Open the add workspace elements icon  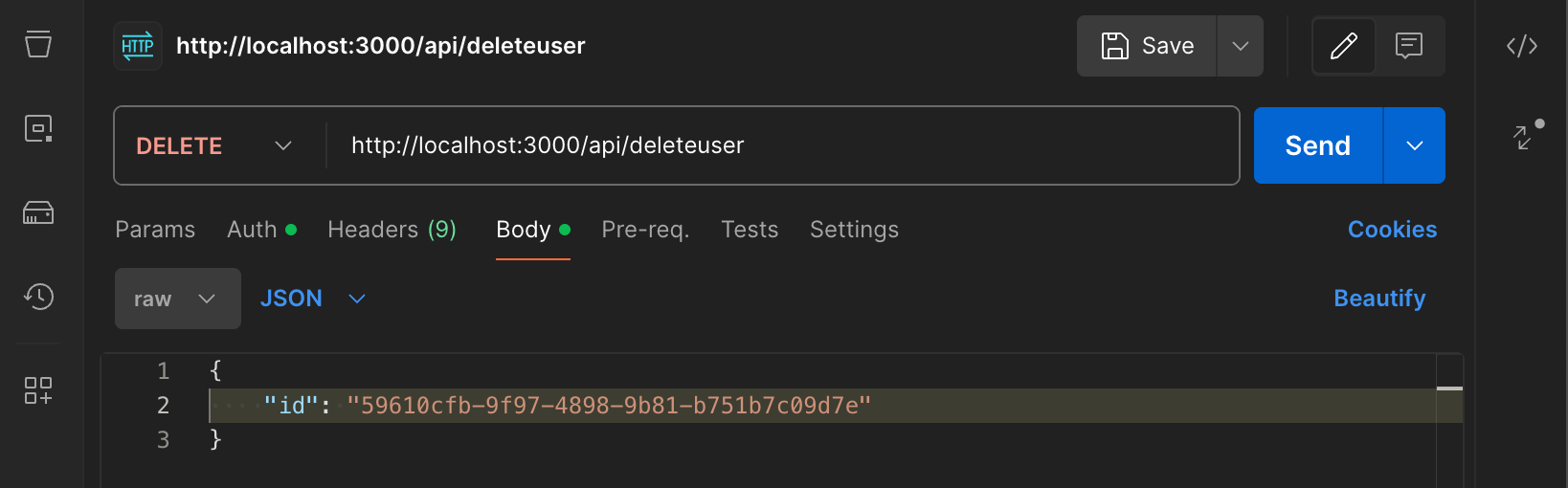point(38,390)
